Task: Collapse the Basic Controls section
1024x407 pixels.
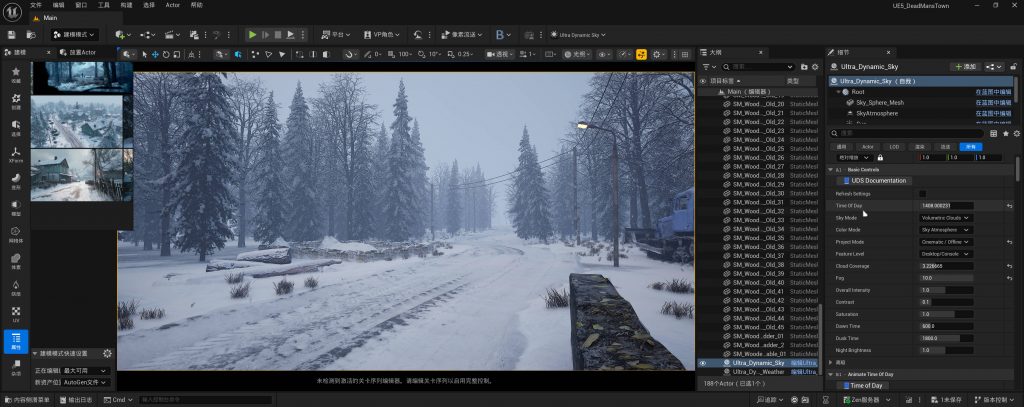Action: pos(831,169)
